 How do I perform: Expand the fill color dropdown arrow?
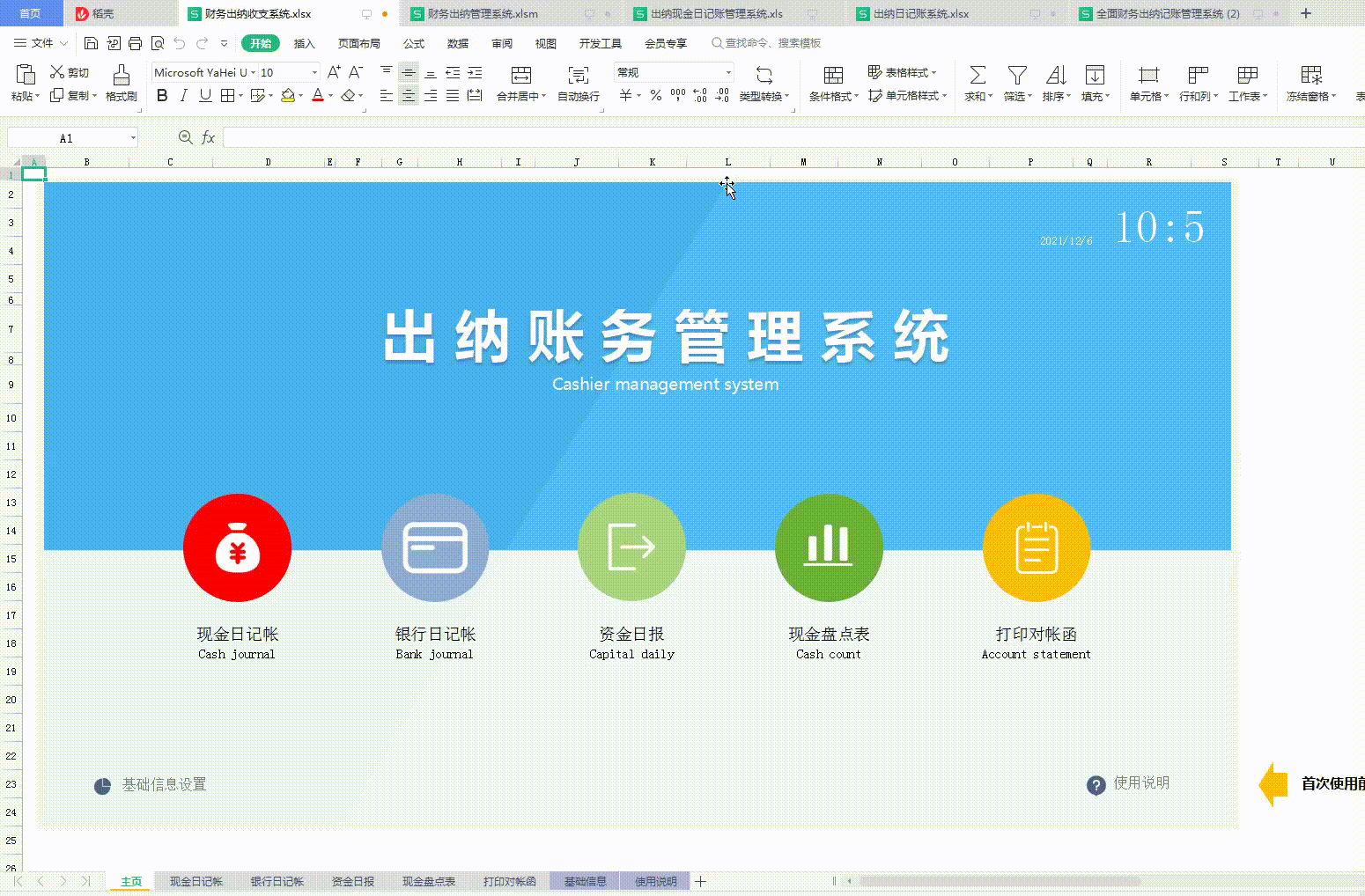click(x=300, y=95)
